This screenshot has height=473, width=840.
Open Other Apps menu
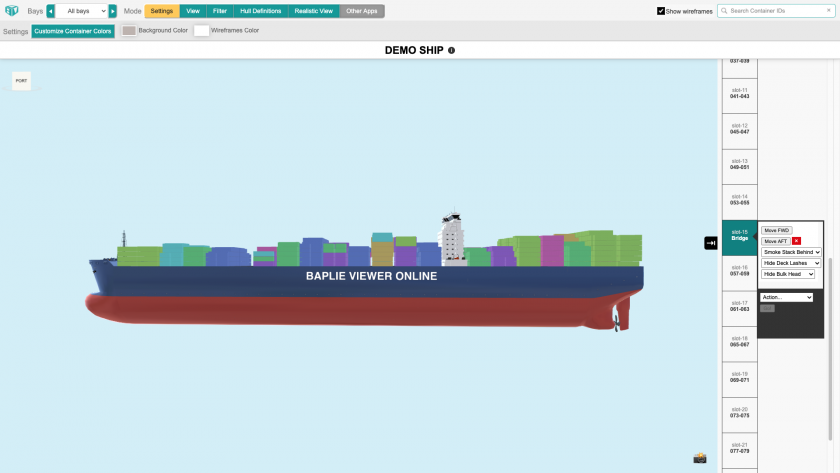(362, 11)
